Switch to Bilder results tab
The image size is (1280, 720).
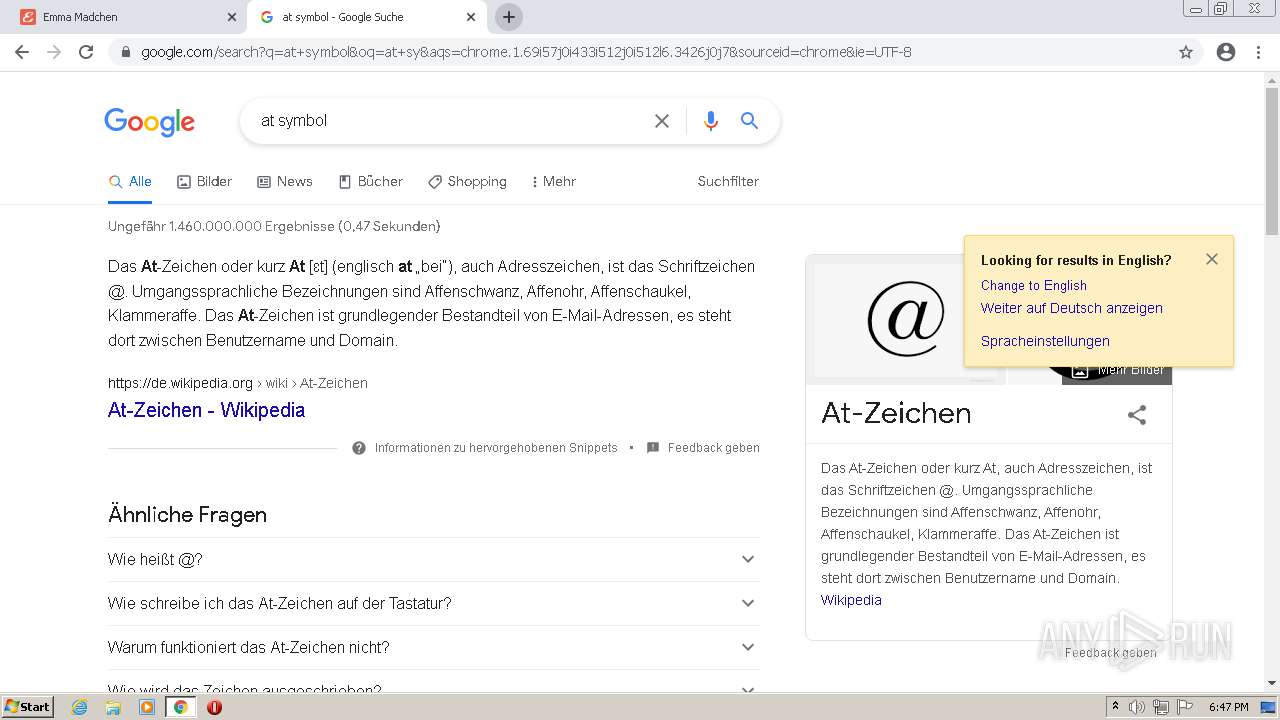click(204, 182)
